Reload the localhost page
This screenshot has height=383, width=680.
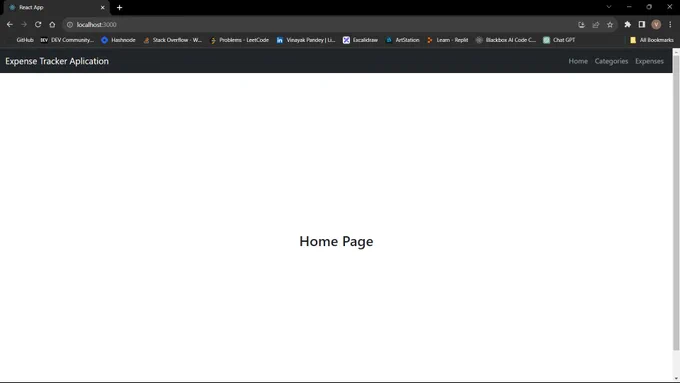tap(38, 25)
